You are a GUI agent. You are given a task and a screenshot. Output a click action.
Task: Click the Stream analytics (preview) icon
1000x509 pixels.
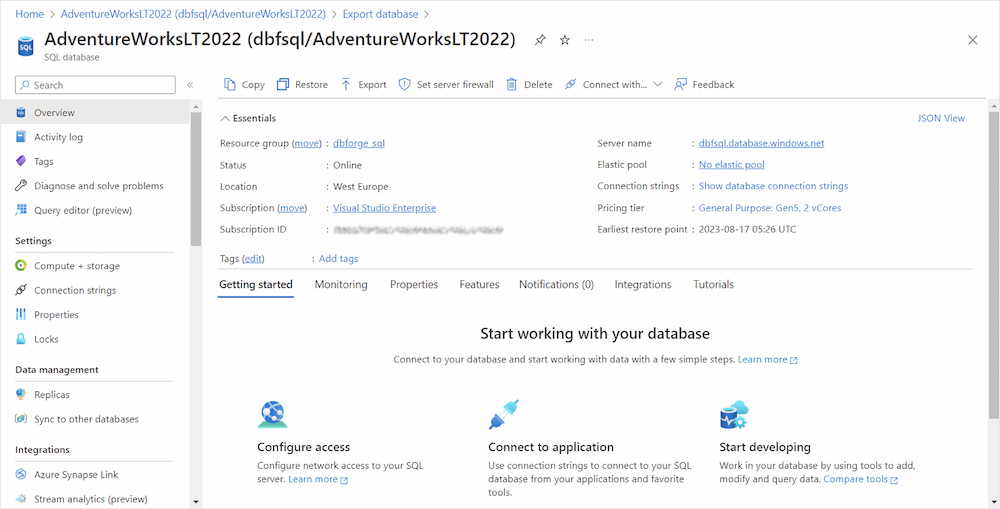21,499
